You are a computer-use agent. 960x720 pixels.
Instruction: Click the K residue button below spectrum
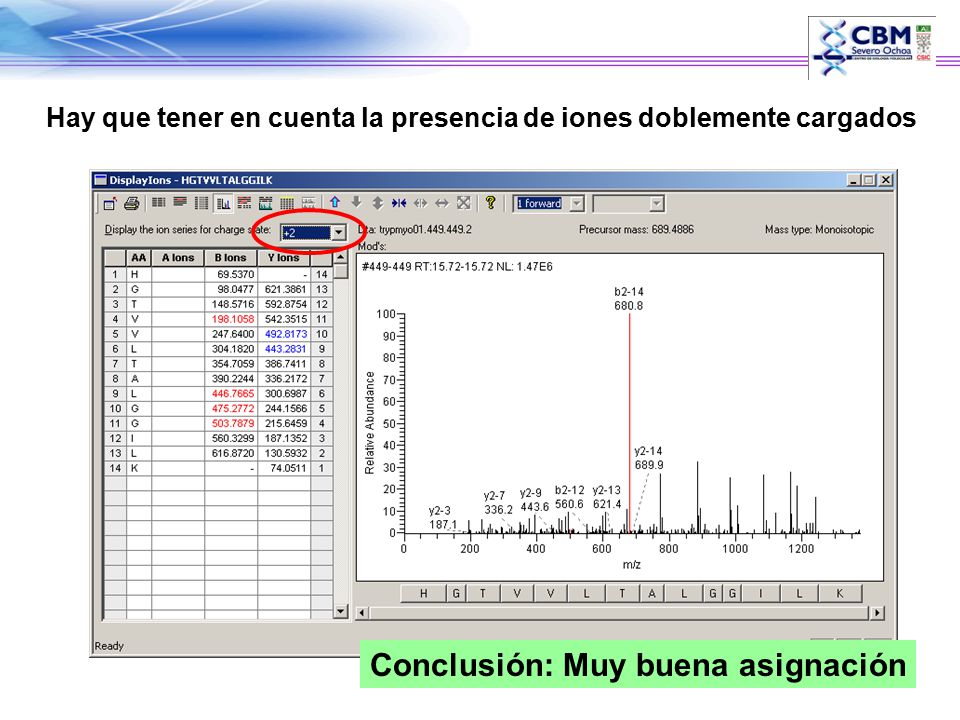tap(839, 593)
